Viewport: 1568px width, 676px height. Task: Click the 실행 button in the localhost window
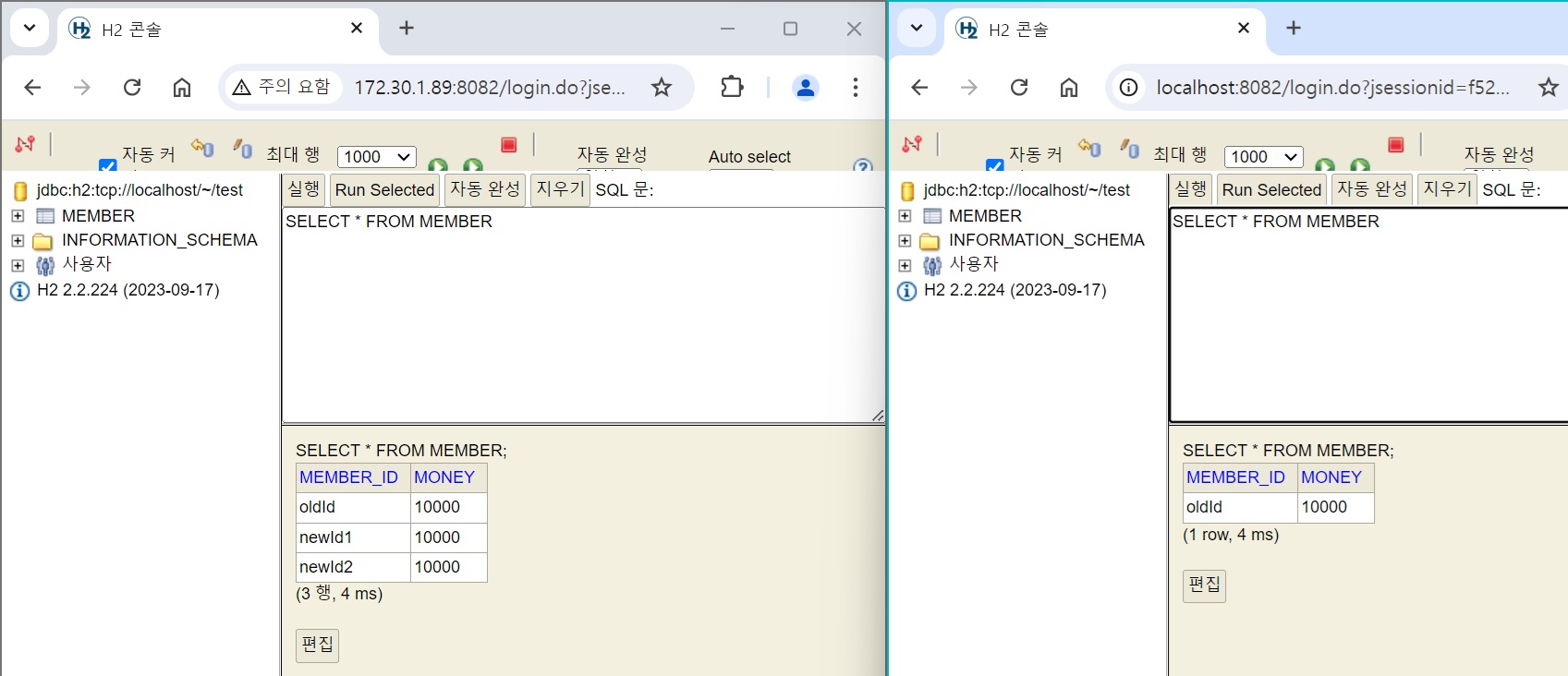click(x=1191, y=189)
